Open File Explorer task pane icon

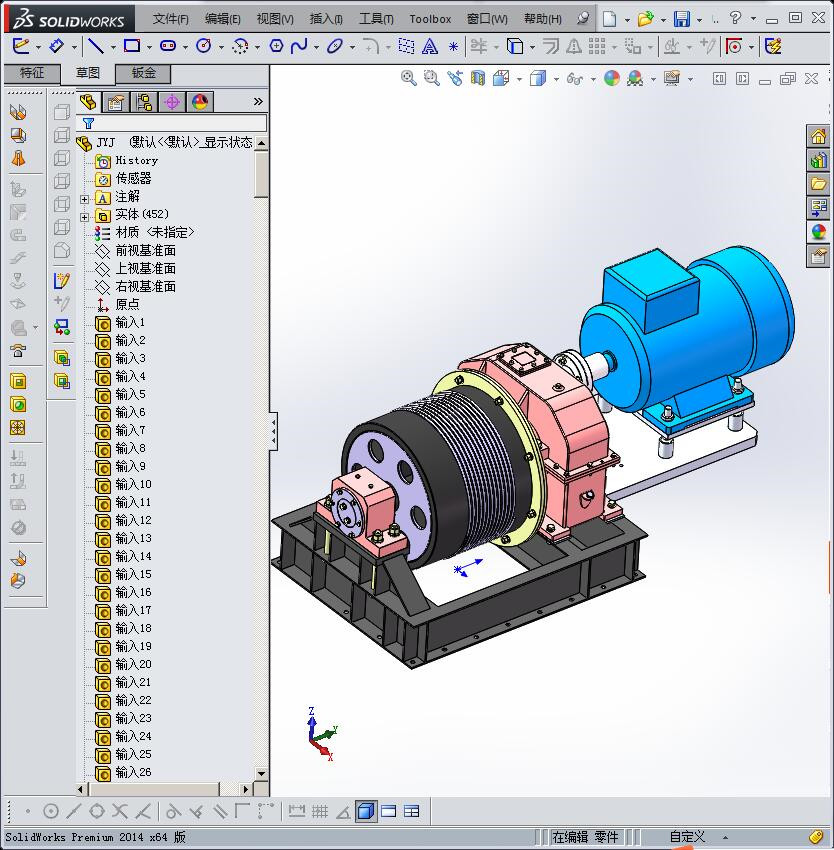click(818, 184)
